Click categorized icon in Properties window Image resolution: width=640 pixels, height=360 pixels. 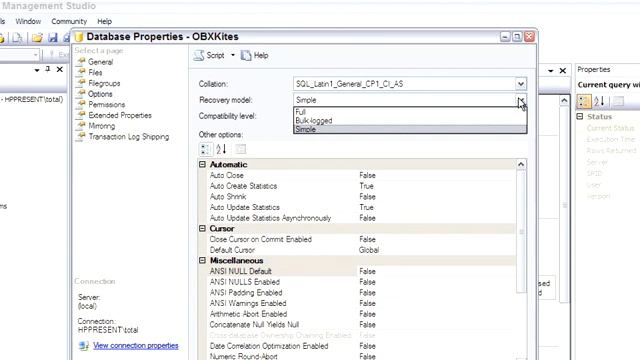pyautogui.click(x=584, y=101)
